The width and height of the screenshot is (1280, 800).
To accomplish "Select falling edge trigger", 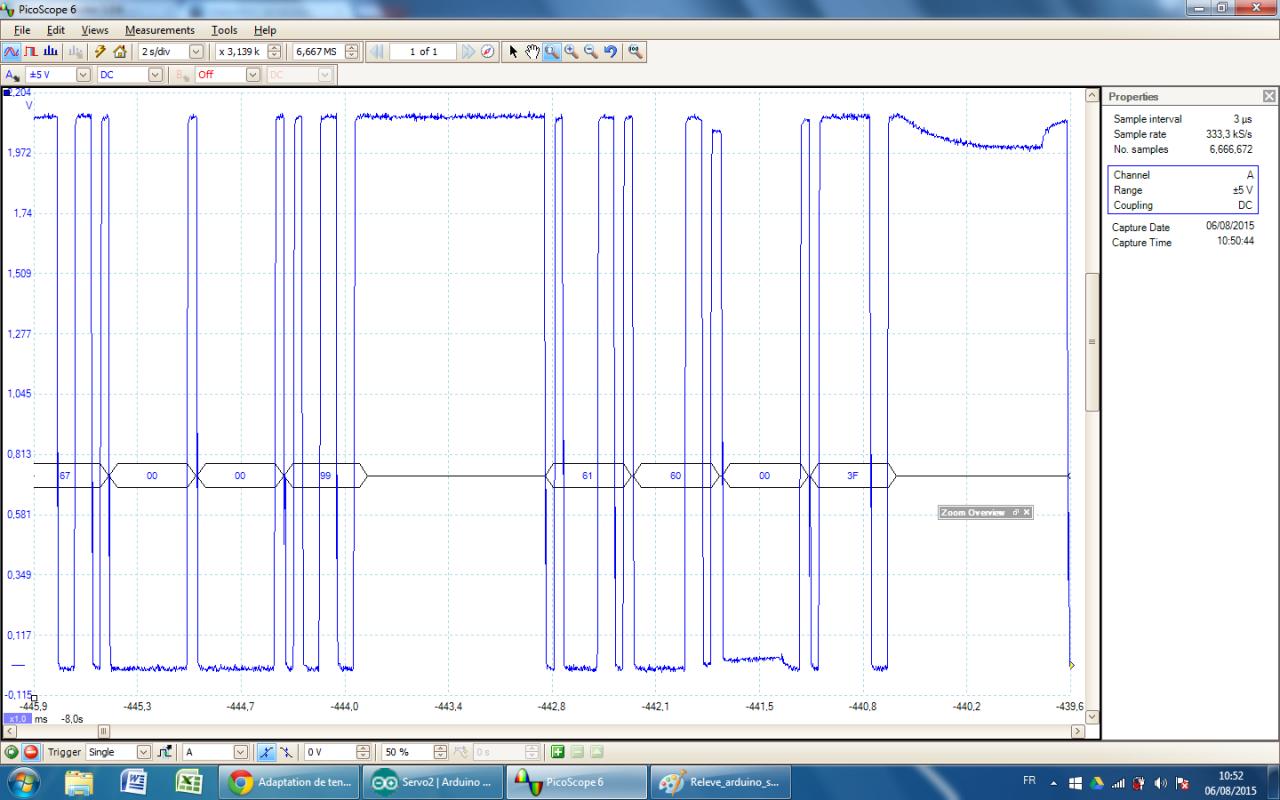I will pyautogui.click(x=287, y=752).
